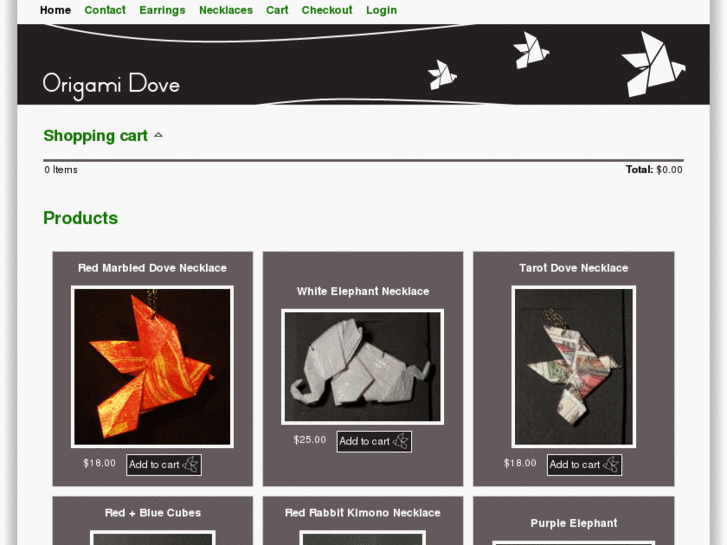Open the Red Rabbit Kimono Necklace title
The width and height of the screenshot is (727, 545).
363,513
